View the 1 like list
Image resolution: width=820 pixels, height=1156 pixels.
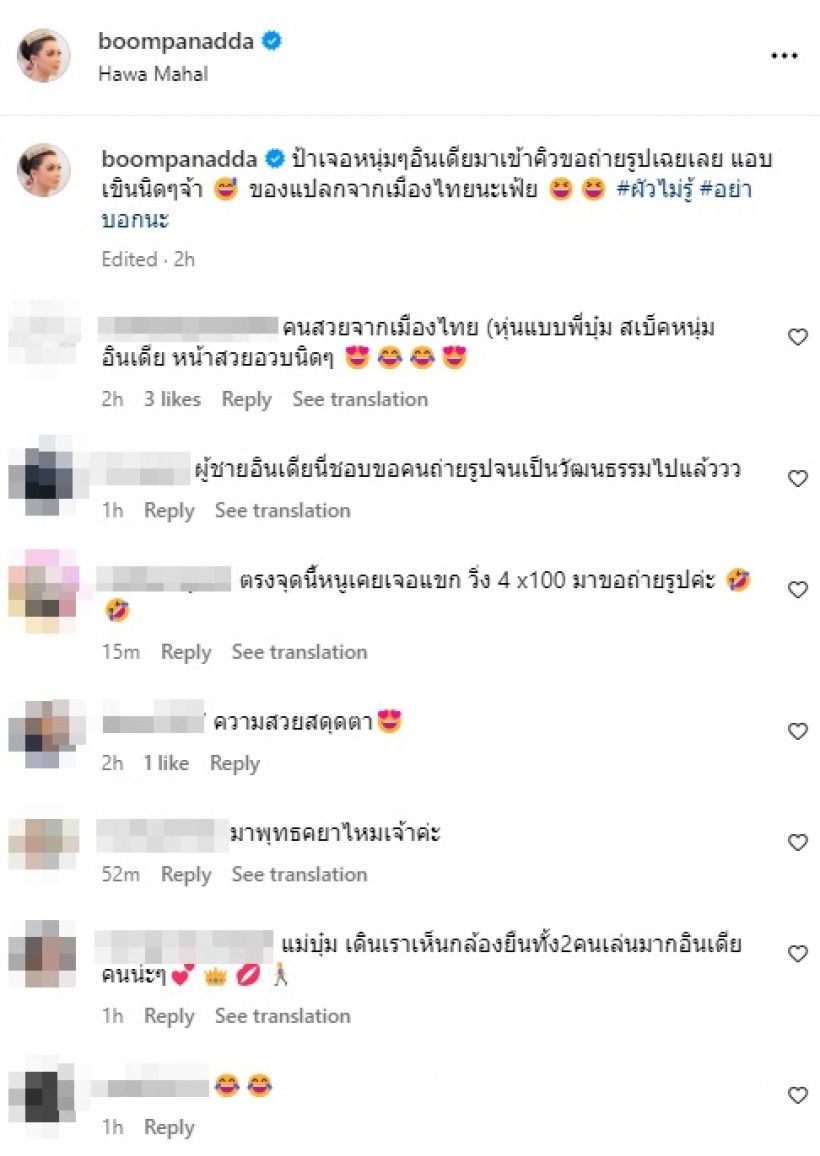click(166, 763)
